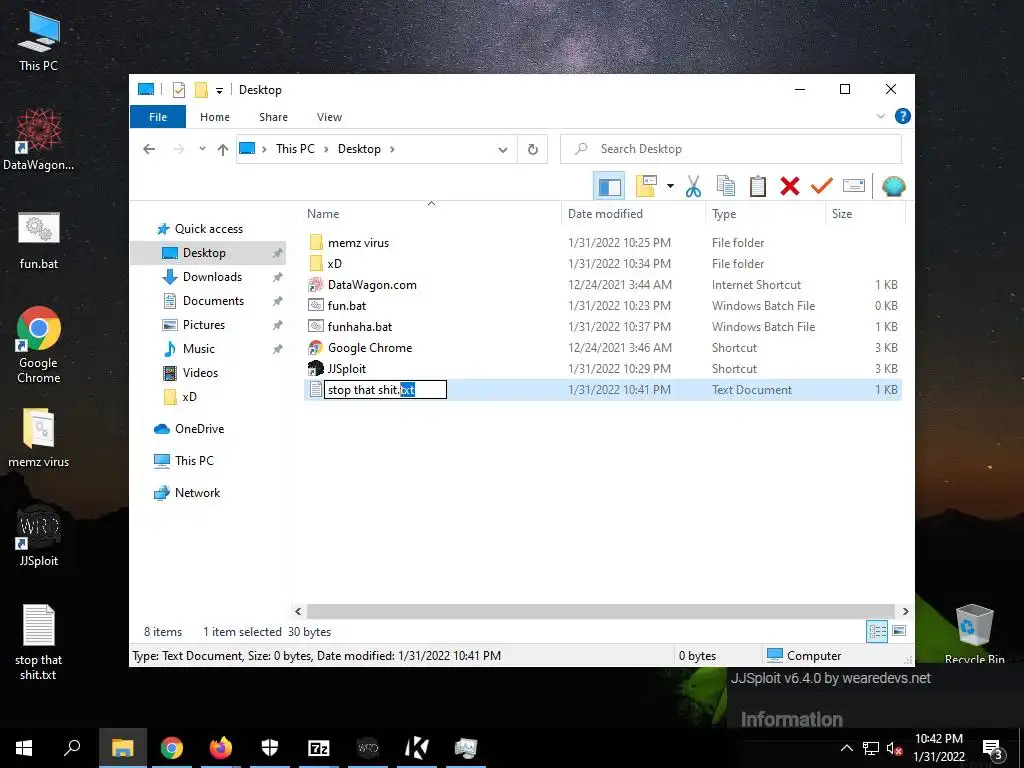Click the orange checkmark Properties icon

(822, 187)
